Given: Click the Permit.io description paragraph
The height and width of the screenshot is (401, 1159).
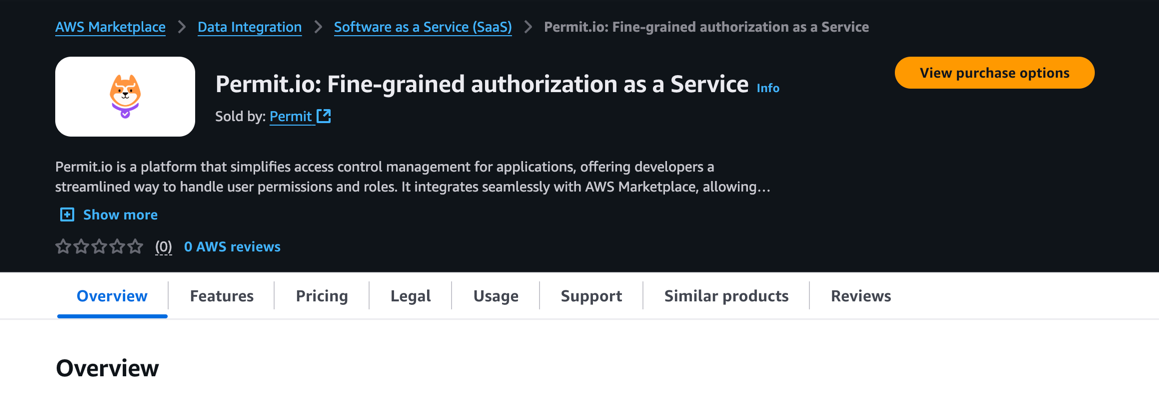Looking at the screenshot, I should (x=413, y=177).
